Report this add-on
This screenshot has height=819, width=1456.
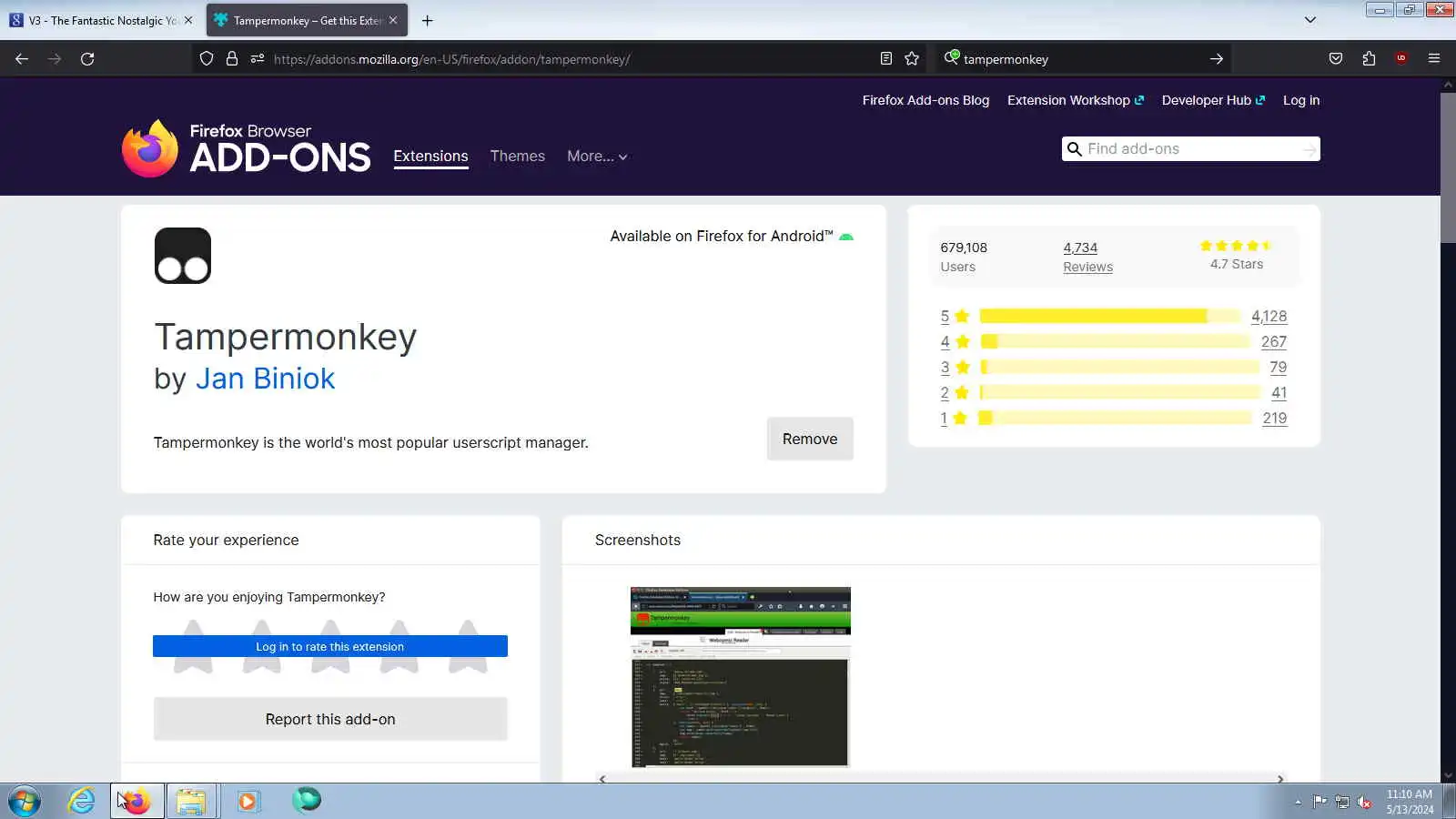coord(330,720)
